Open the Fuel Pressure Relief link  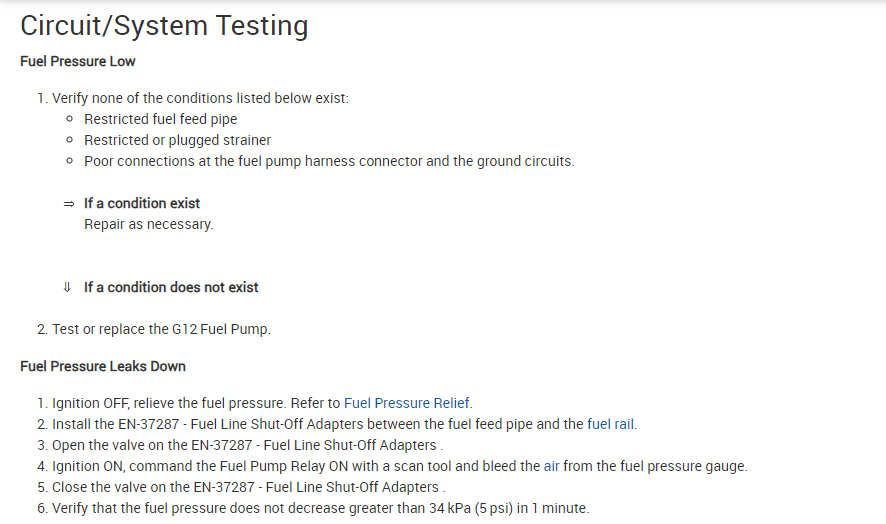[407, 403]
